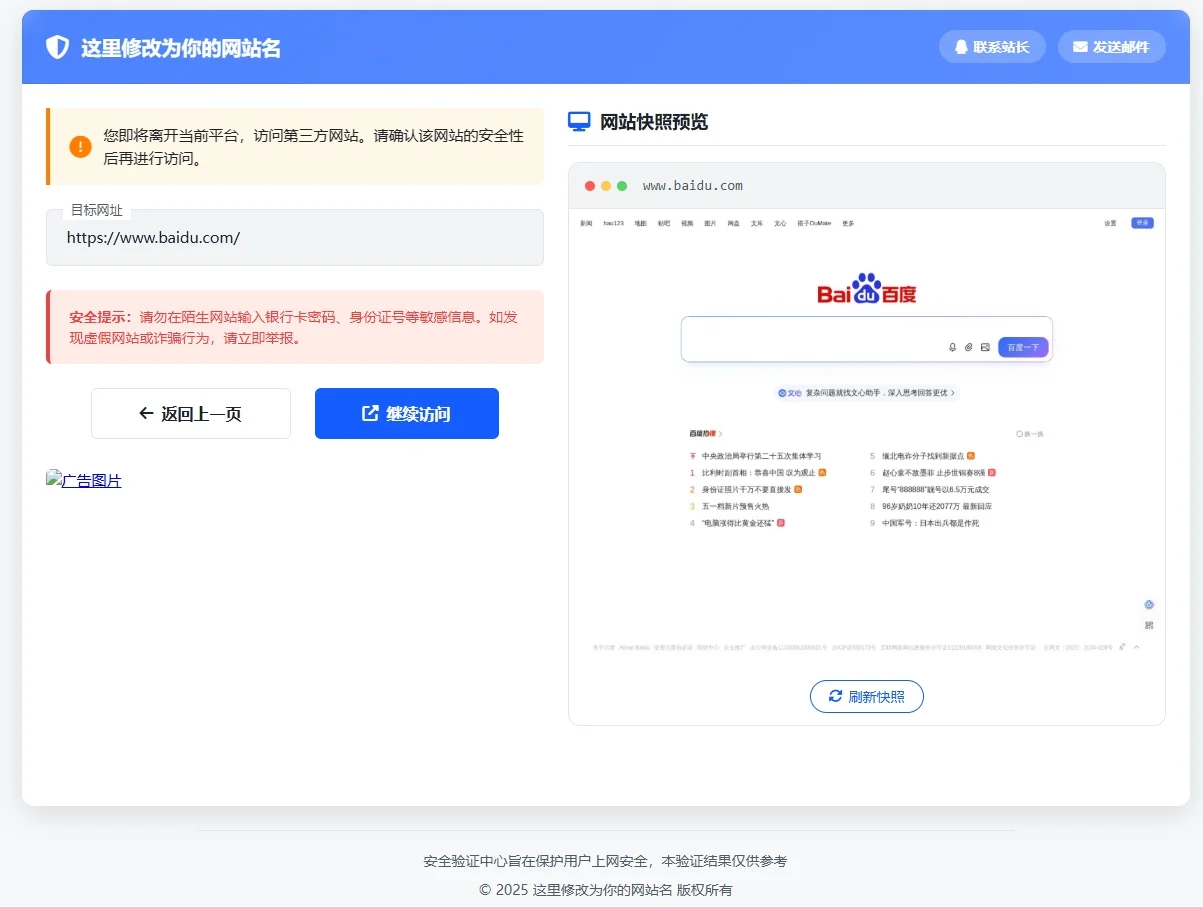This screenshot has width=1203, height=907.
Task: Click 刷新快照 to refresh snapshot
Action: [867, 697]
